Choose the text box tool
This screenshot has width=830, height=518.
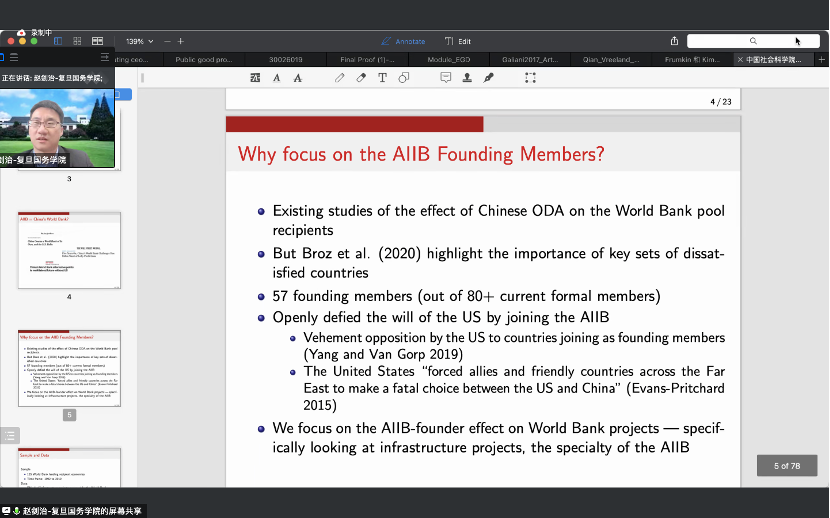(x=382, y=78)
